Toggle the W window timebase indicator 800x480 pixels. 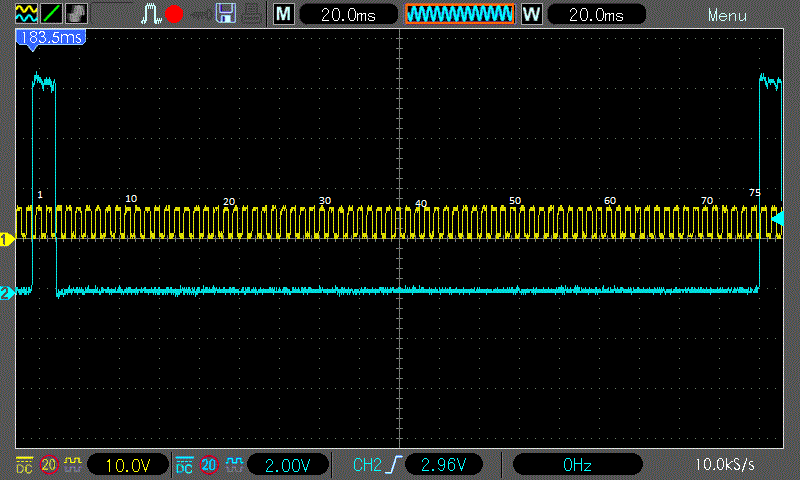(x=531, y=14)
